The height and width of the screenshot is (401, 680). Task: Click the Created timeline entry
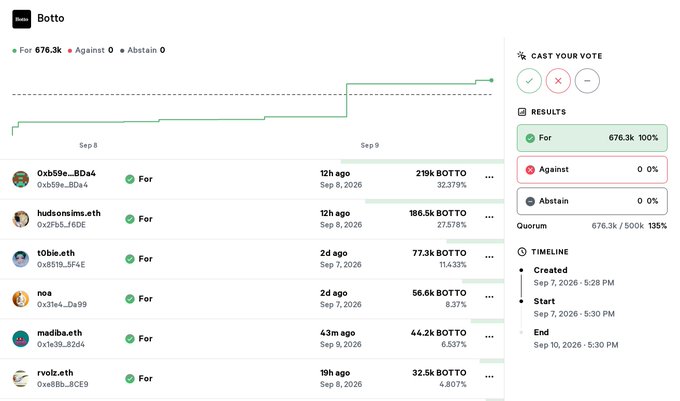click(574, 276)
